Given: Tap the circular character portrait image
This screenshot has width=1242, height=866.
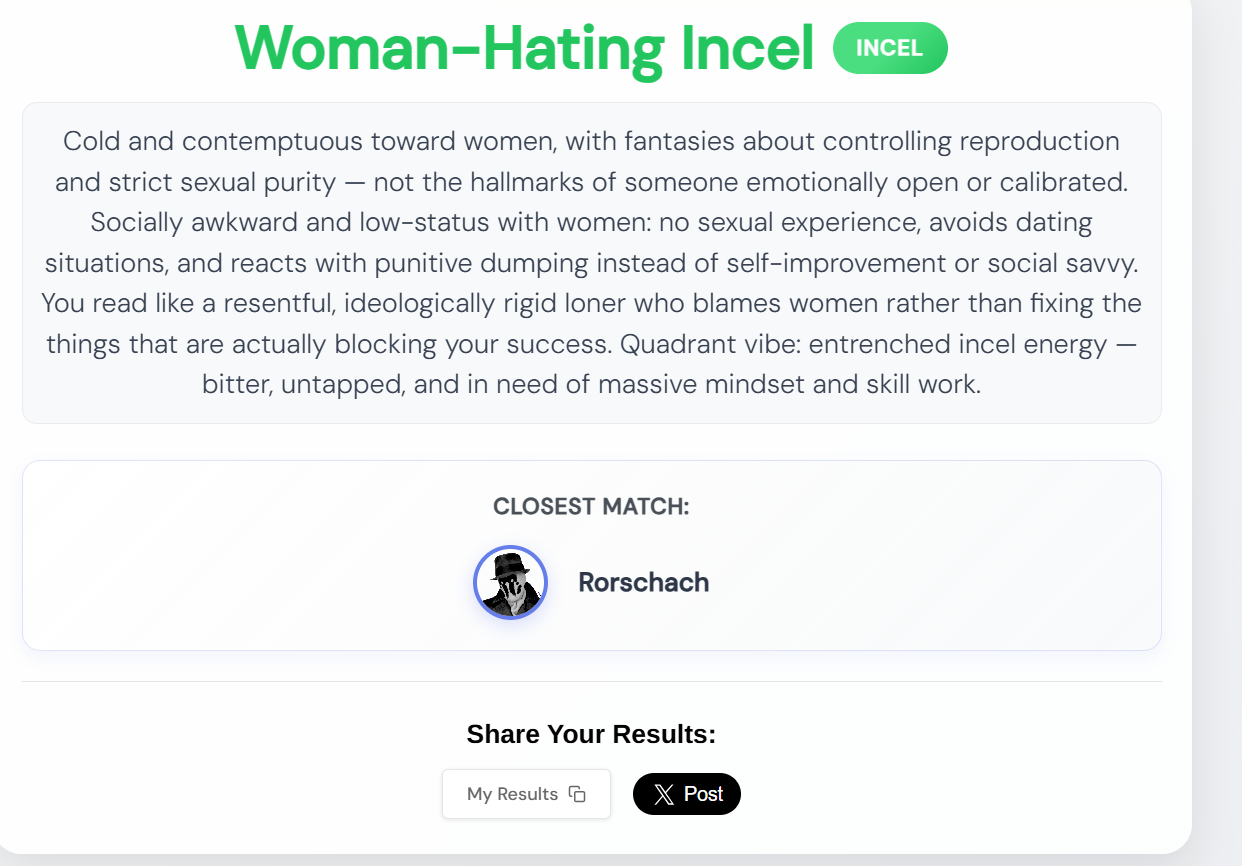Looking at the screenshot, I should tap(510, 582).
